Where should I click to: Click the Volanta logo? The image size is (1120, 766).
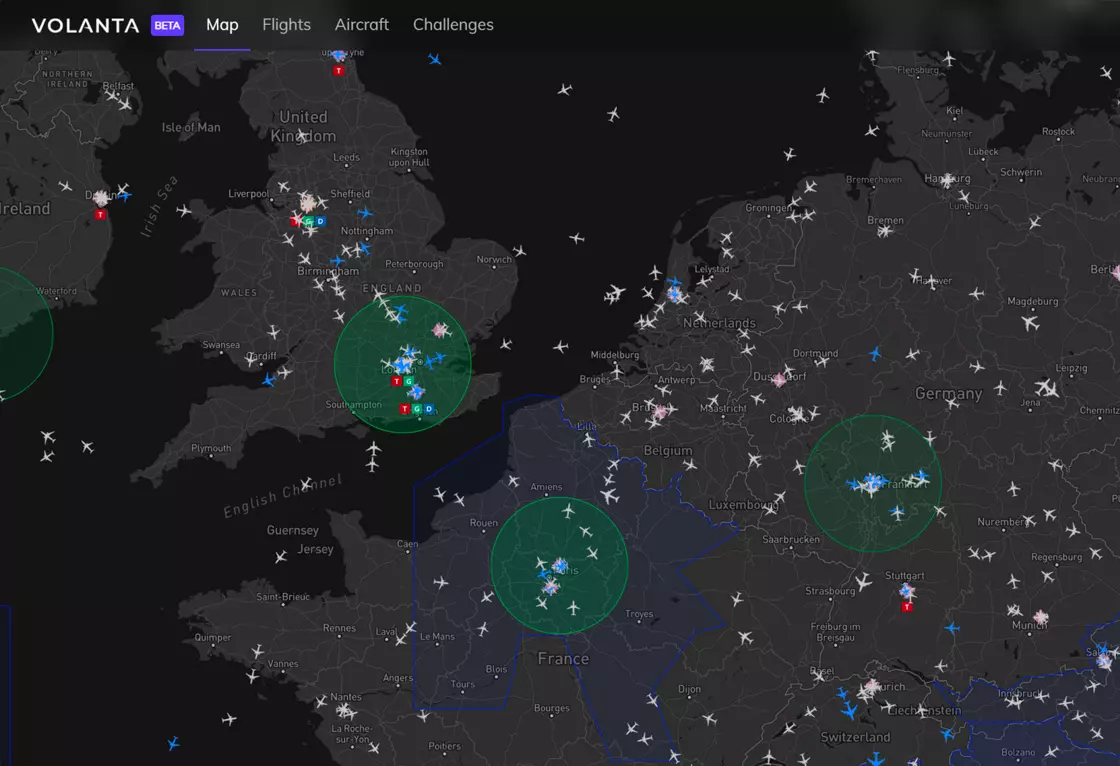click(x=86, y=26)
